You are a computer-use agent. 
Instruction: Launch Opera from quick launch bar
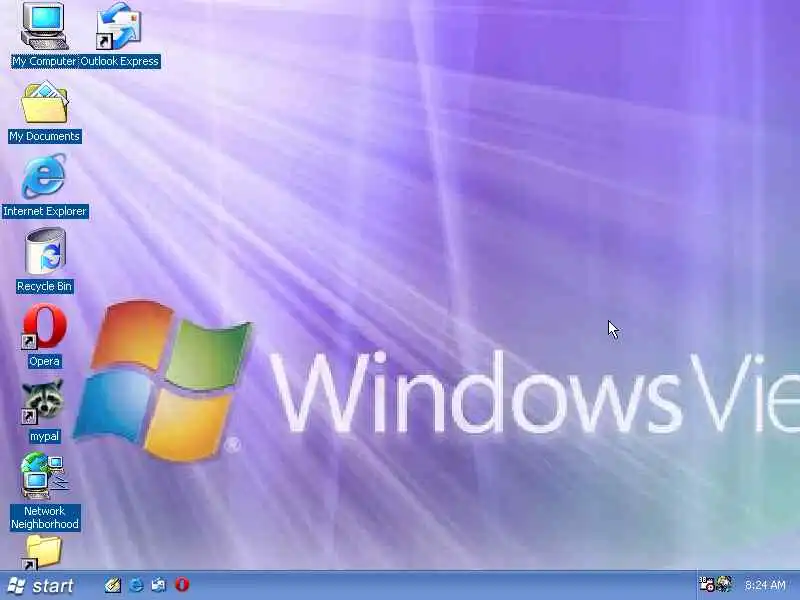[x=182, y=585]
